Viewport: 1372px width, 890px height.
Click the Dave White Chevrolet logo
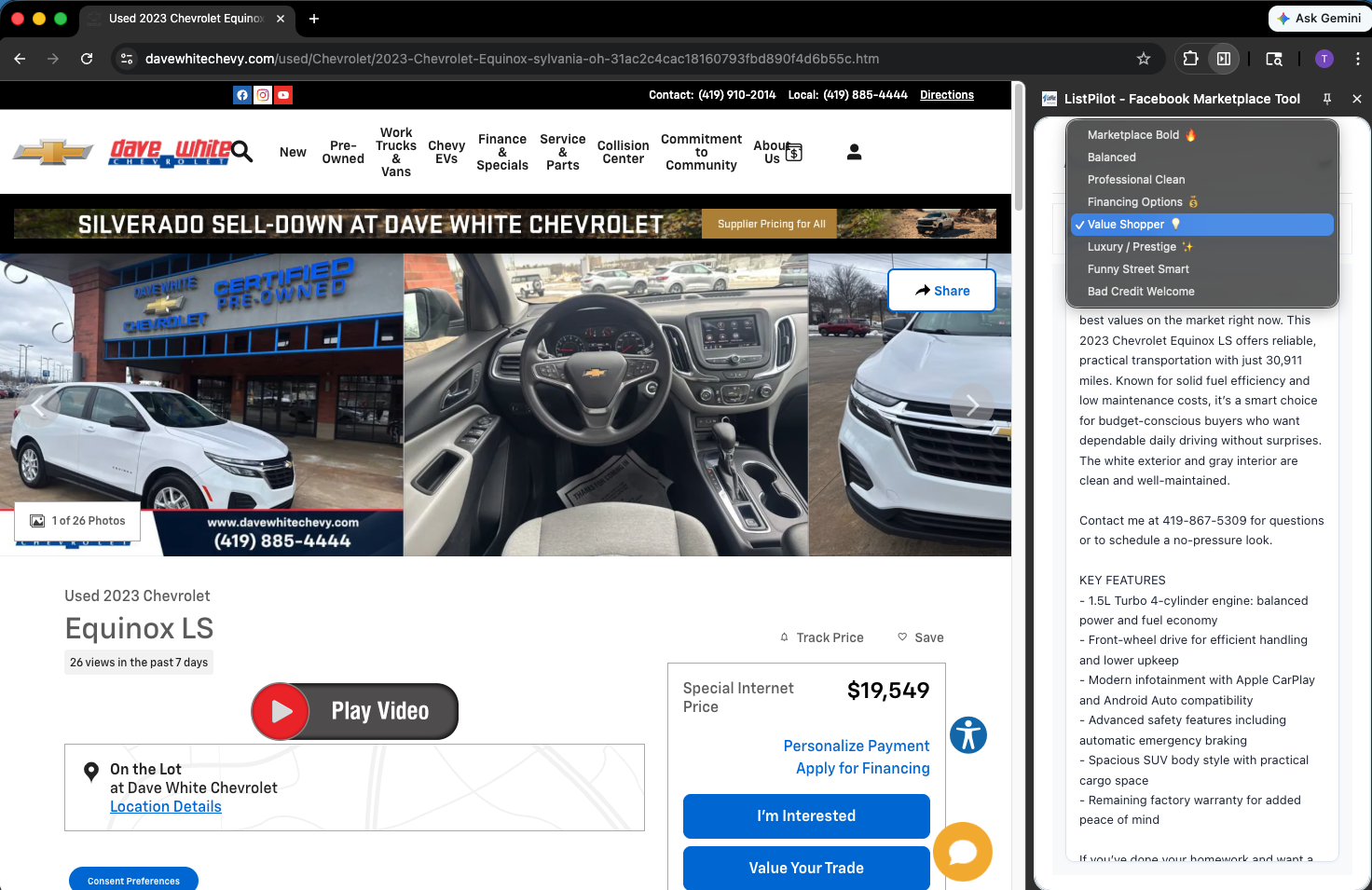coord(171,152)
